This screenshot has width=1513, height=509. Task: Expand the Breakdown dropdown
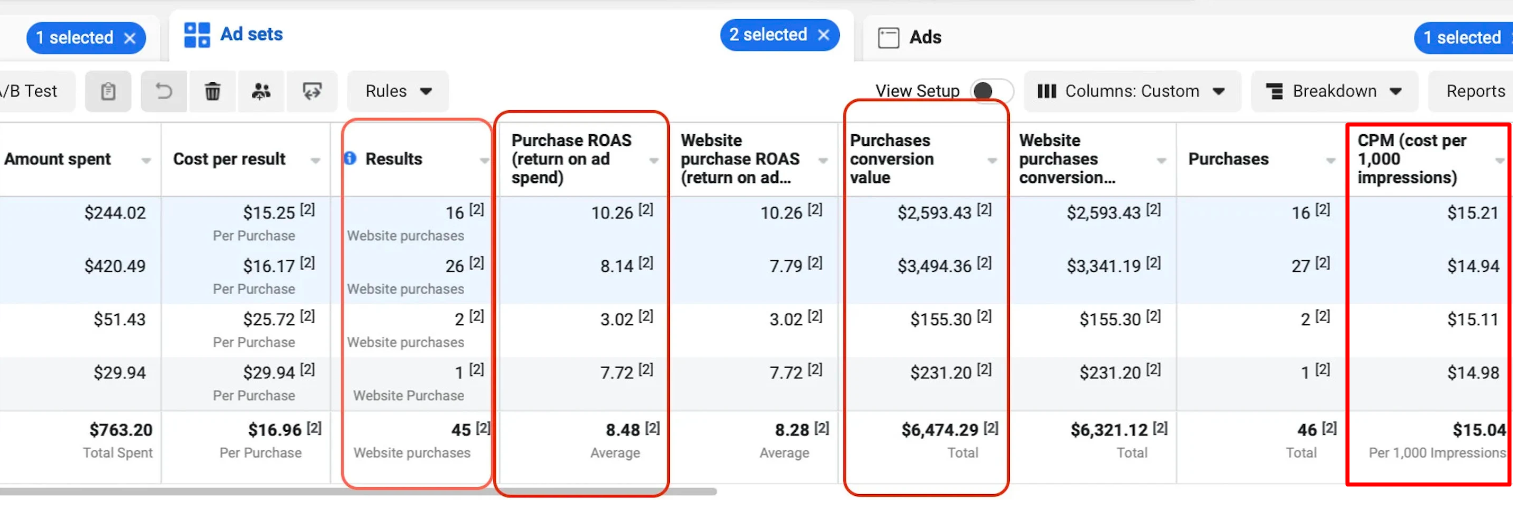[1334, 91]
